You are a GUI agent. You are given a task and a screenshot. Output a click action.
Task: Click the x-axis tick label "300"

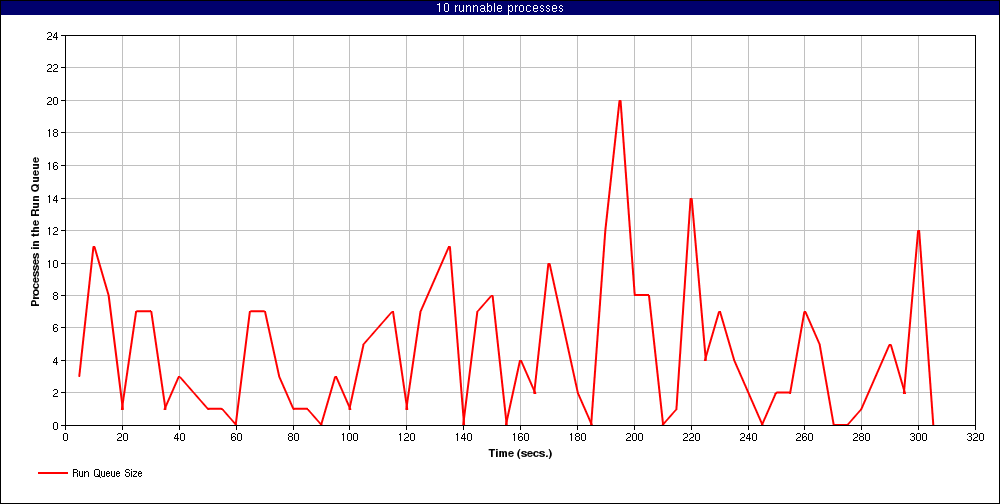pyautogui.click(x=918, y=437)
